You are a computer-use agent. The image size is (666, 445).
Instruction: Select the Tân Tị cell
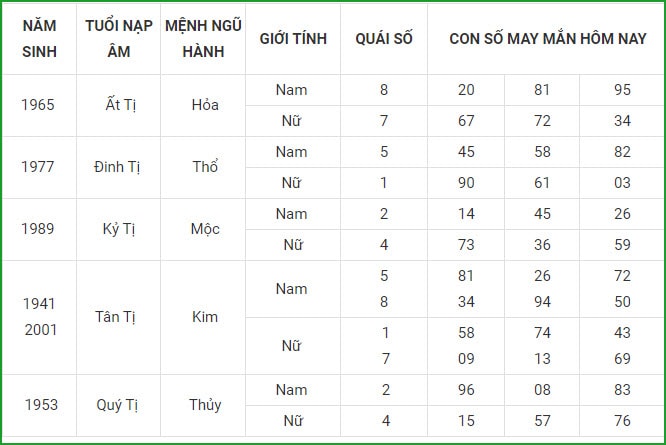point(115,317)
